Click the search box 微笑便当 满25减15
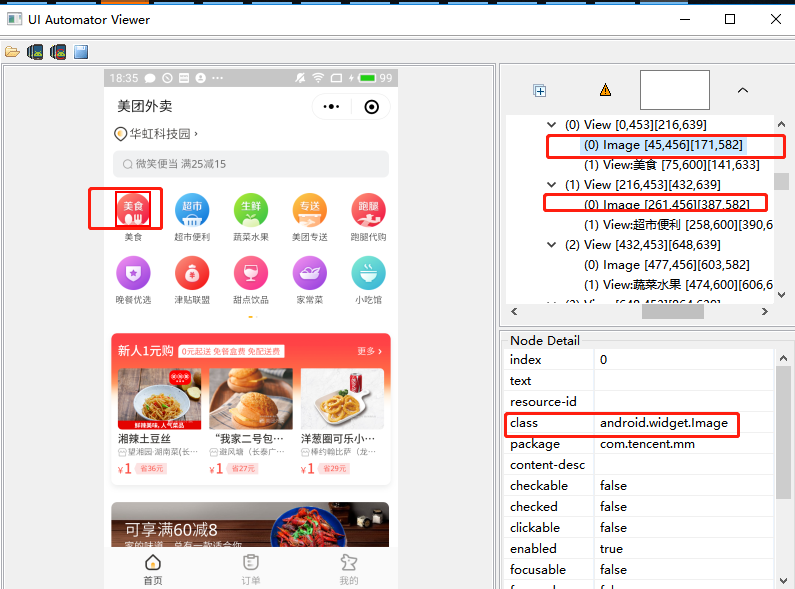The width and height of the screenshot is (795, 589). (251, 164)
